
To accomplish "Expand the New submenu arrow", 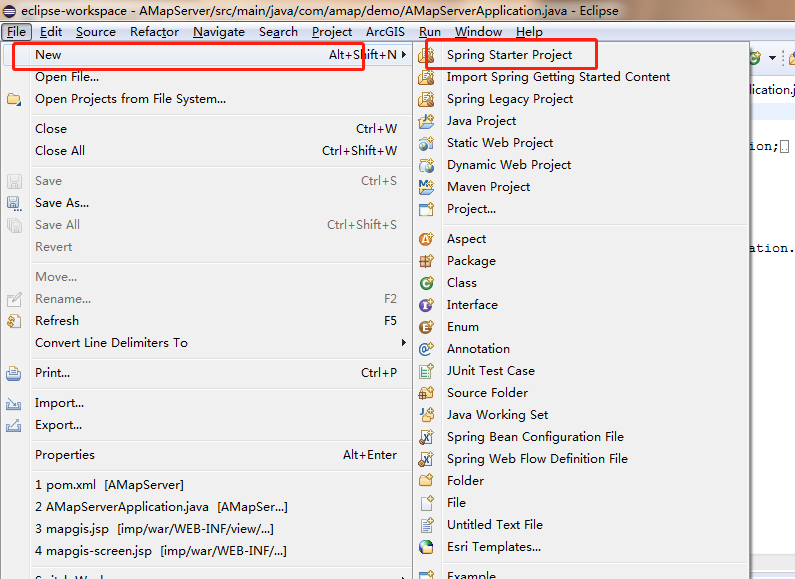I will coord(404,54).
